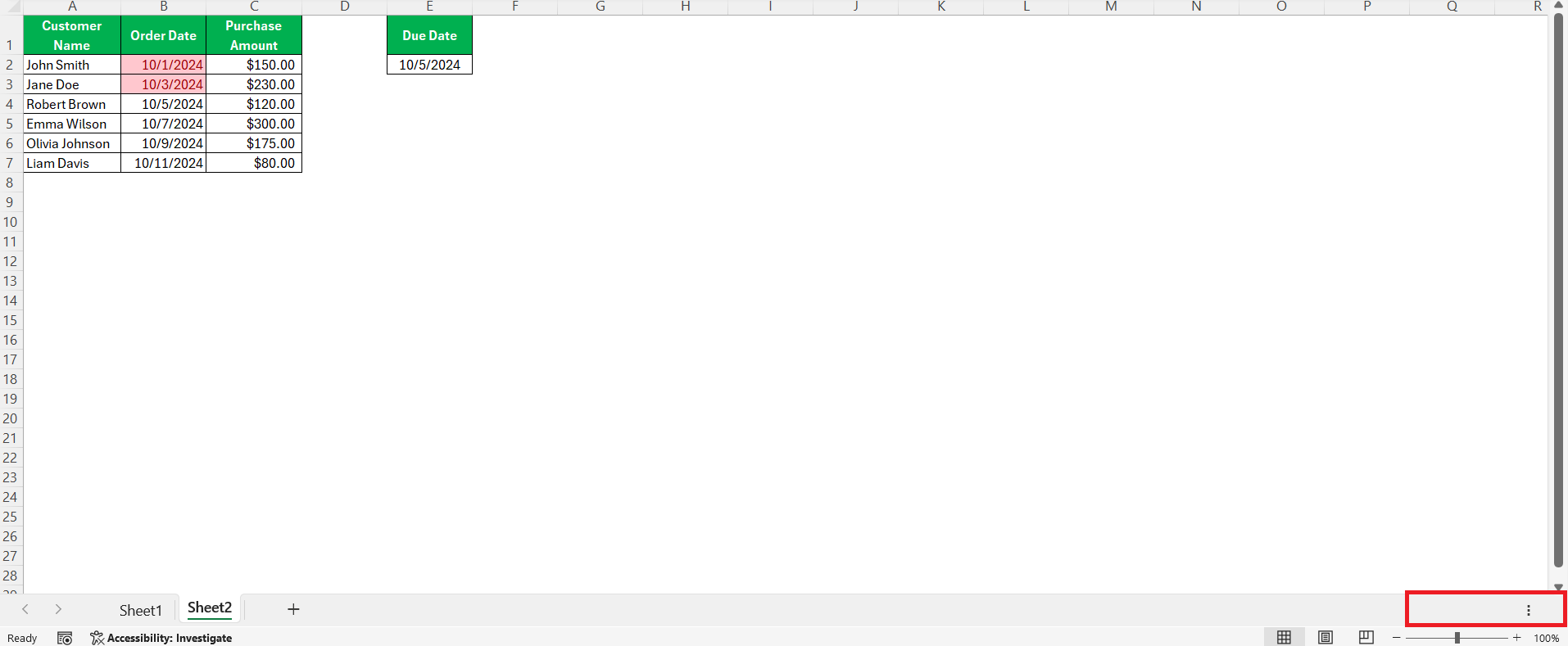Viewport: 1568px width, 646px height.
Task: Click the cell containing Olivia Johnson
Action: (72, 143)
